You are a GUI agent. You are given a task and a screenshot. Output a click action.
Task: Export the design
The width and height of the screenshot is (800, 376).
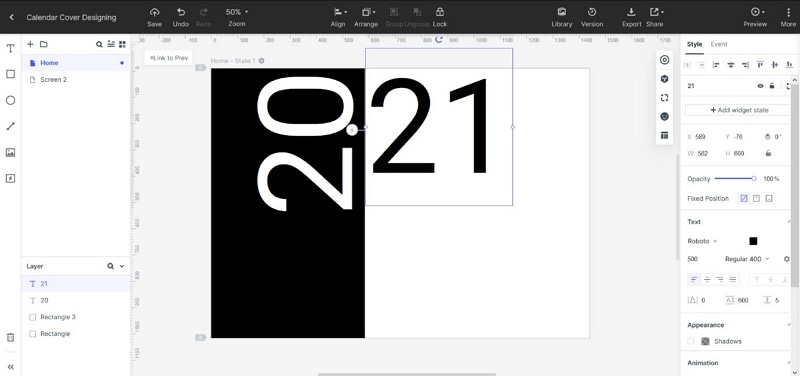[x=631, y=17]
